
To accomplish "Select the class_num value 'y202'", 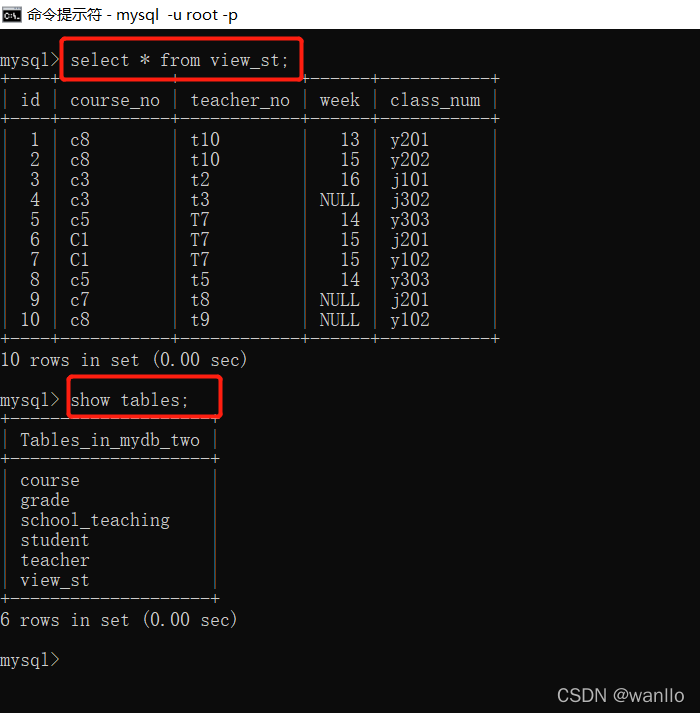I will [409, 160].
